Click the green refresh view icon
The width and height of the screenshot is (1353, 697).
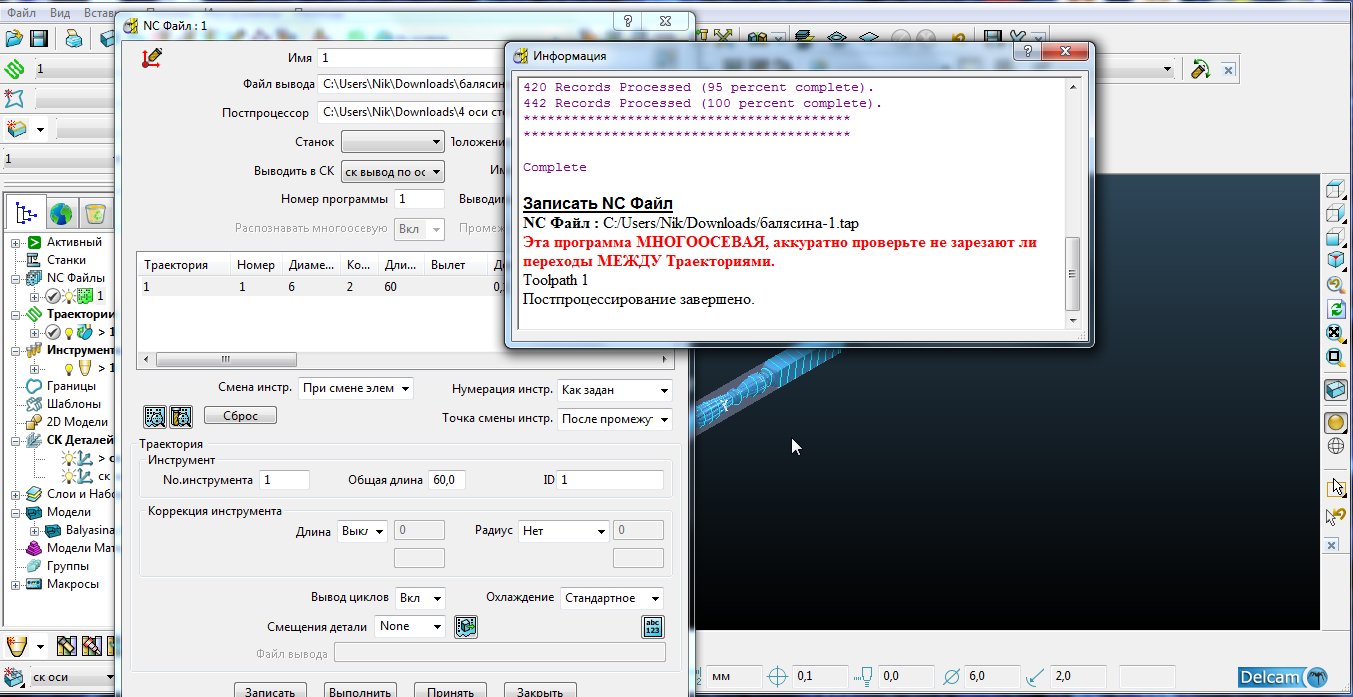tap(1335, 309)
